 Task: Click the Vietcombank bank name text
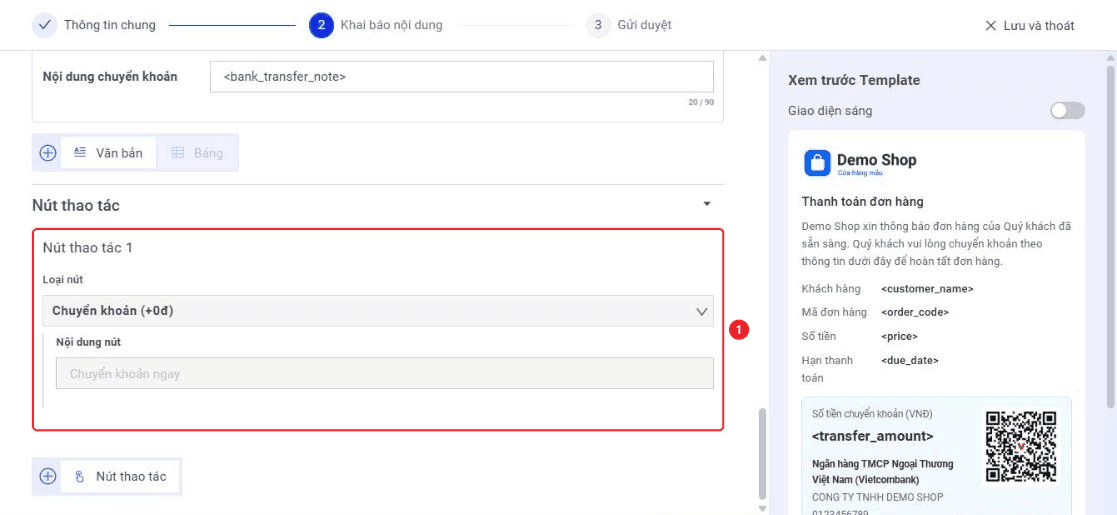point(882,472)
